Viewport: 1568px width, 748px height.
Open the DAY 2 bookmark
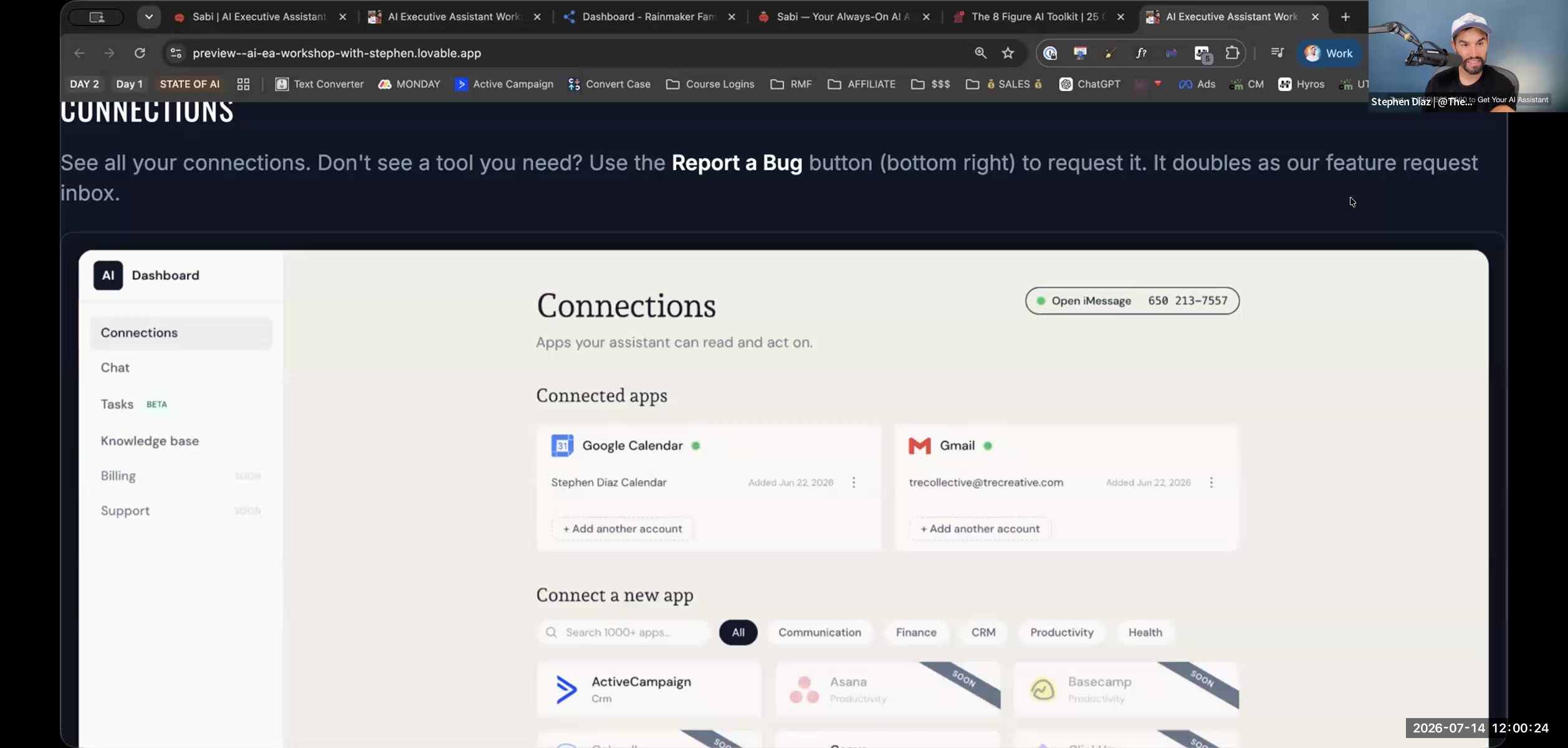coord(84,84)
